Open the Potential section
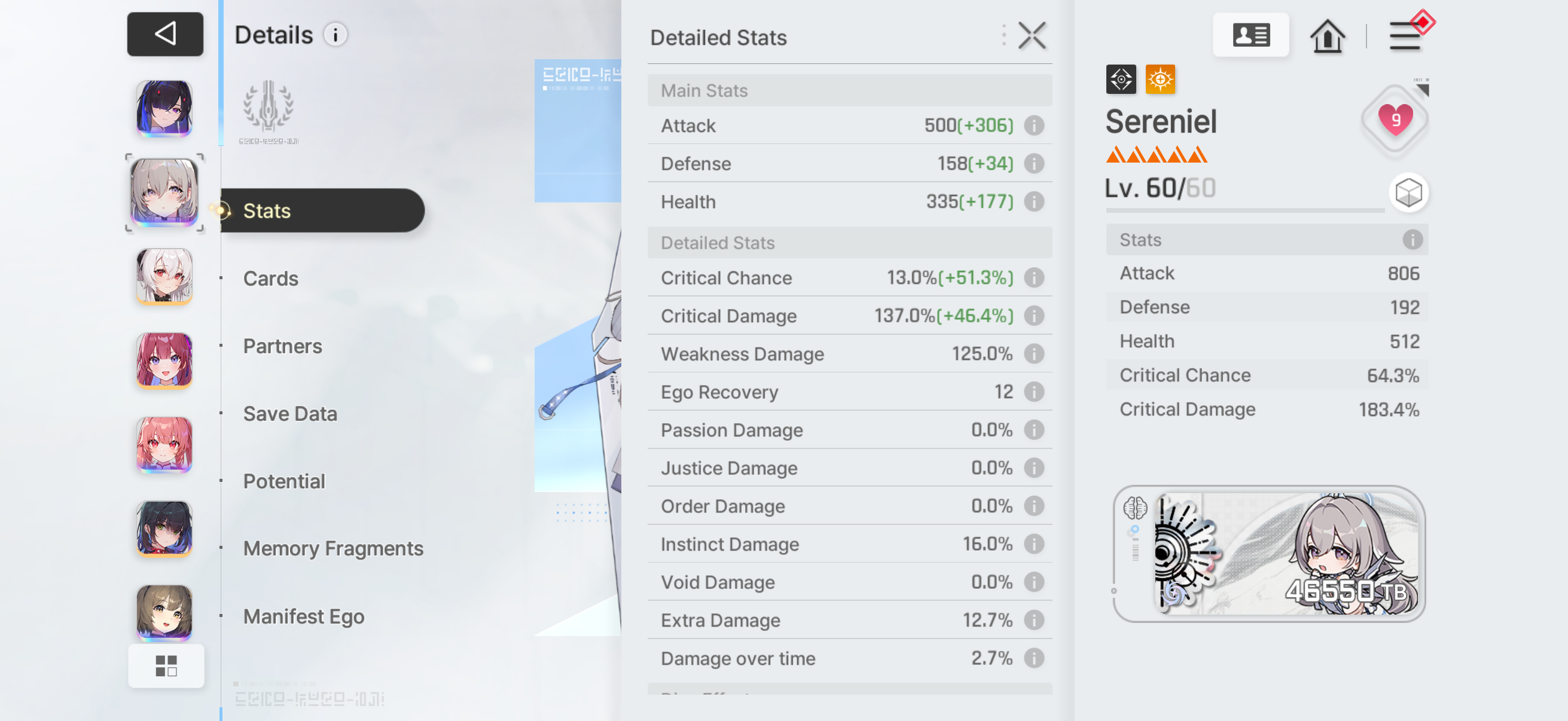 pos(283,481)
